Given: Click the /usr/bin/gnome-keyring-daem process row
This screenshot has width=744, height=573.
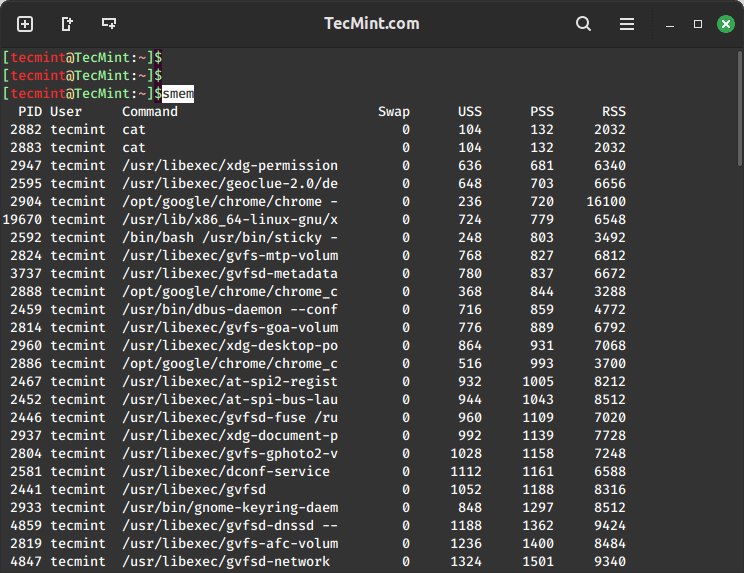Looking at the screenshot, I should tap(230, 507).
